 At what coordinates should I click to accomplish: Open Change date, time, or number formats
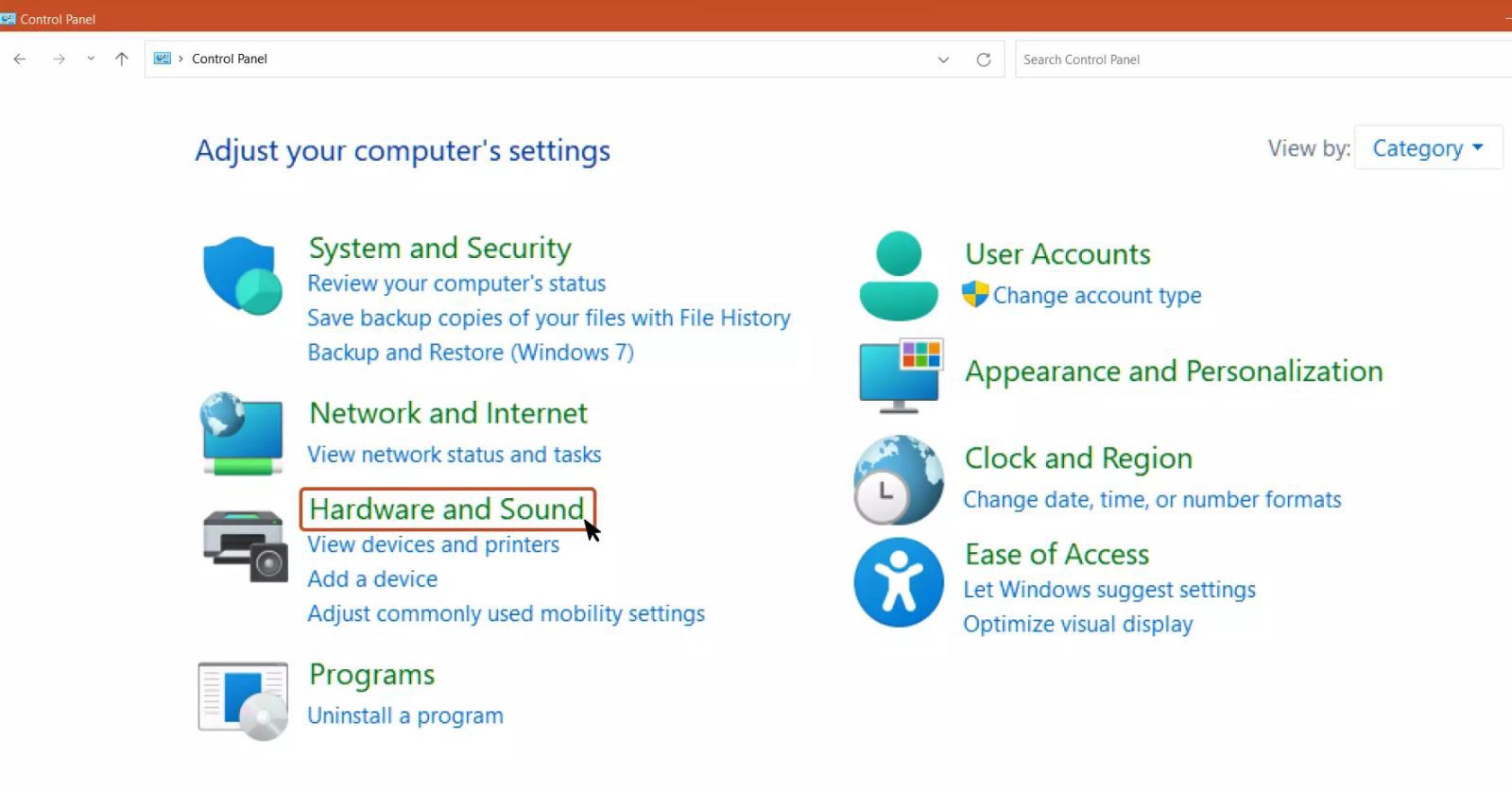1152,499
